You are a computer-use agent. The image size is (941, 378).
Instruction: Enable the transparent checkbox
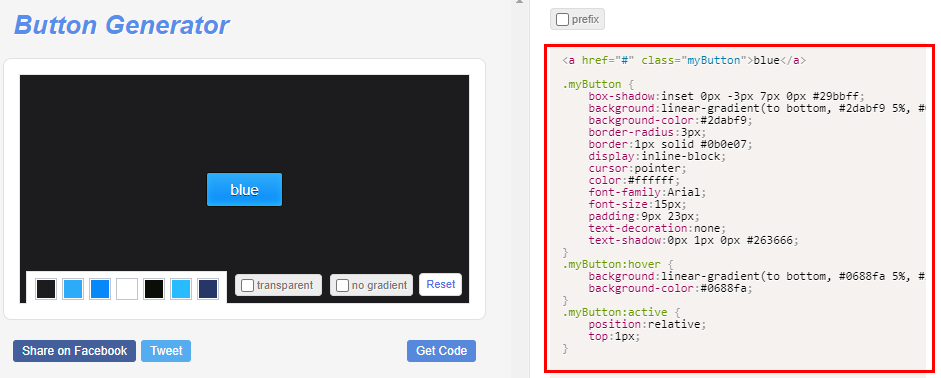tap(247, 286)
